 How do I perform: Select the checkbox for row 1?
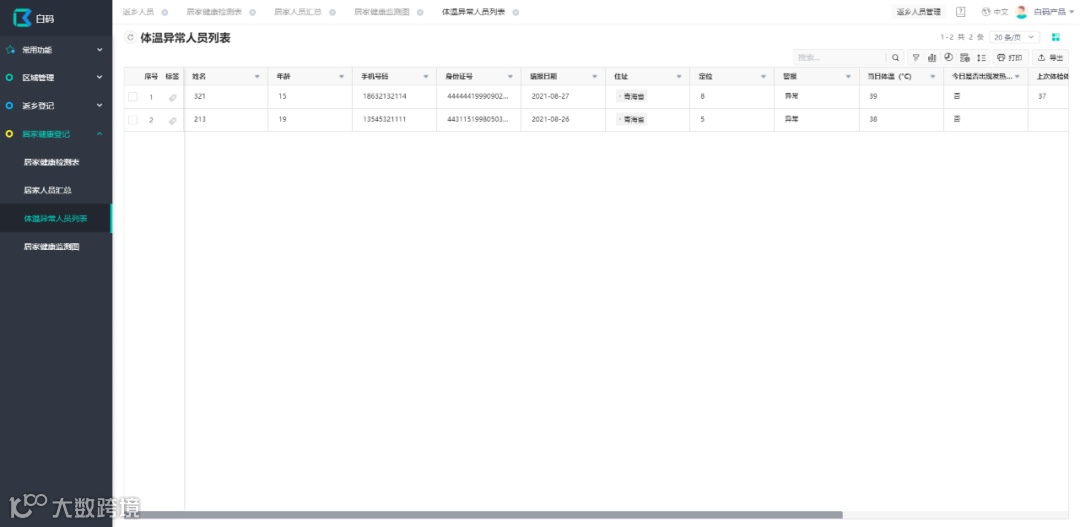click(133, 97)
